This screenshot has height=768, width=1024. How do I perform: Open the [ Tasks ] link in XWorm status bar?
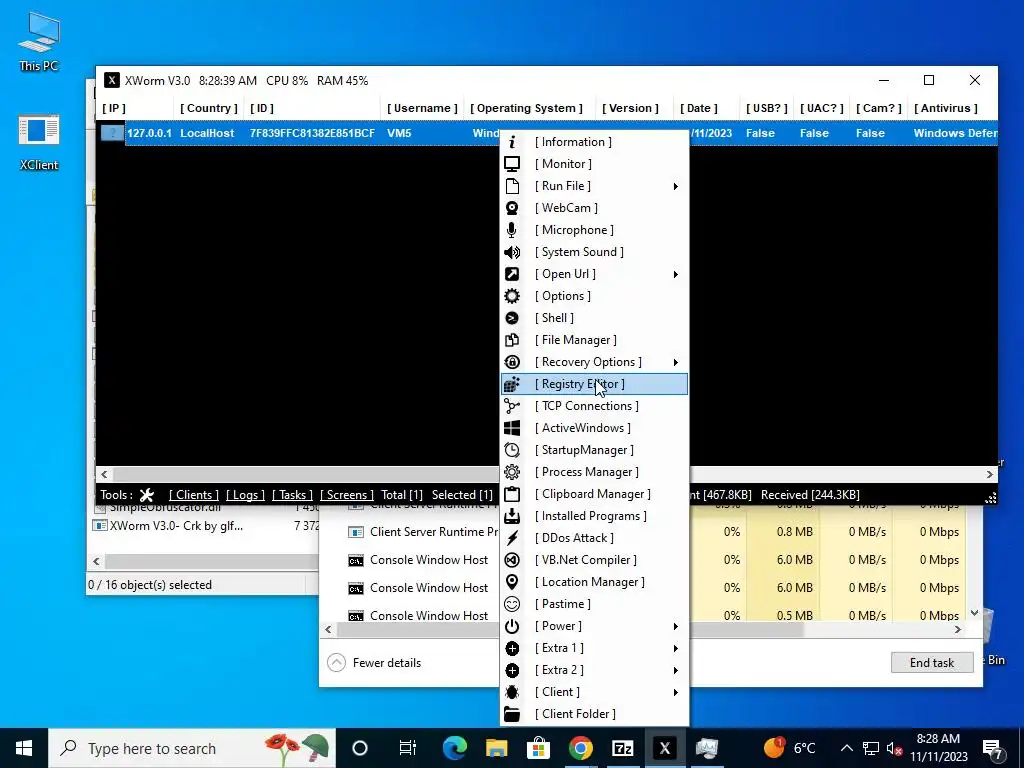[x=293, y=495]
